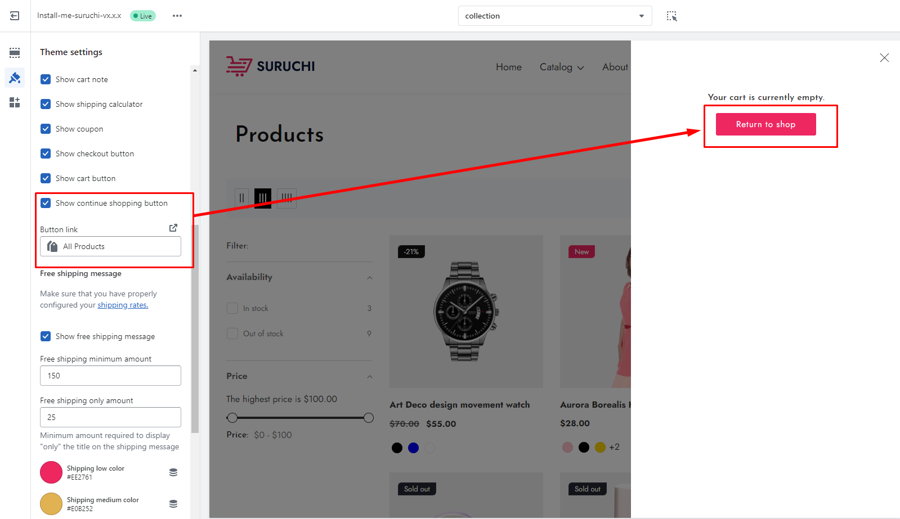Uncheck Show cart note checkbox

click(x=45, y=79)
